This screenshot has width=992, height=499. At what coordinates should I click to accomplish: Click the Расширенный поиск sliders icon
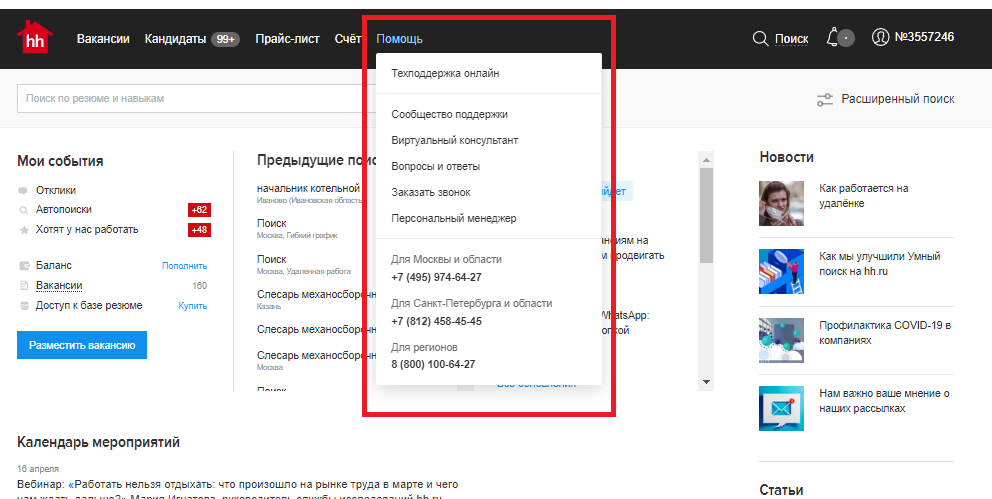coord(824,99)
